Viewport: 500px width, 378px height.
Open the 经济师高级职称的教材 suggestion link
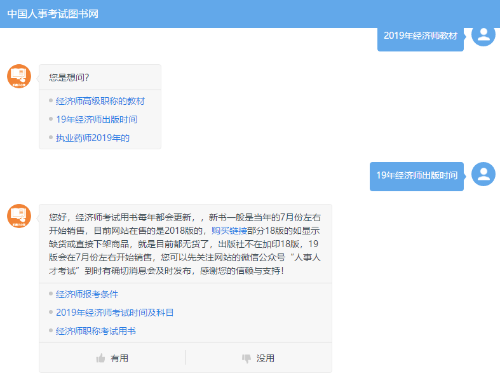(x=100, y=101)
